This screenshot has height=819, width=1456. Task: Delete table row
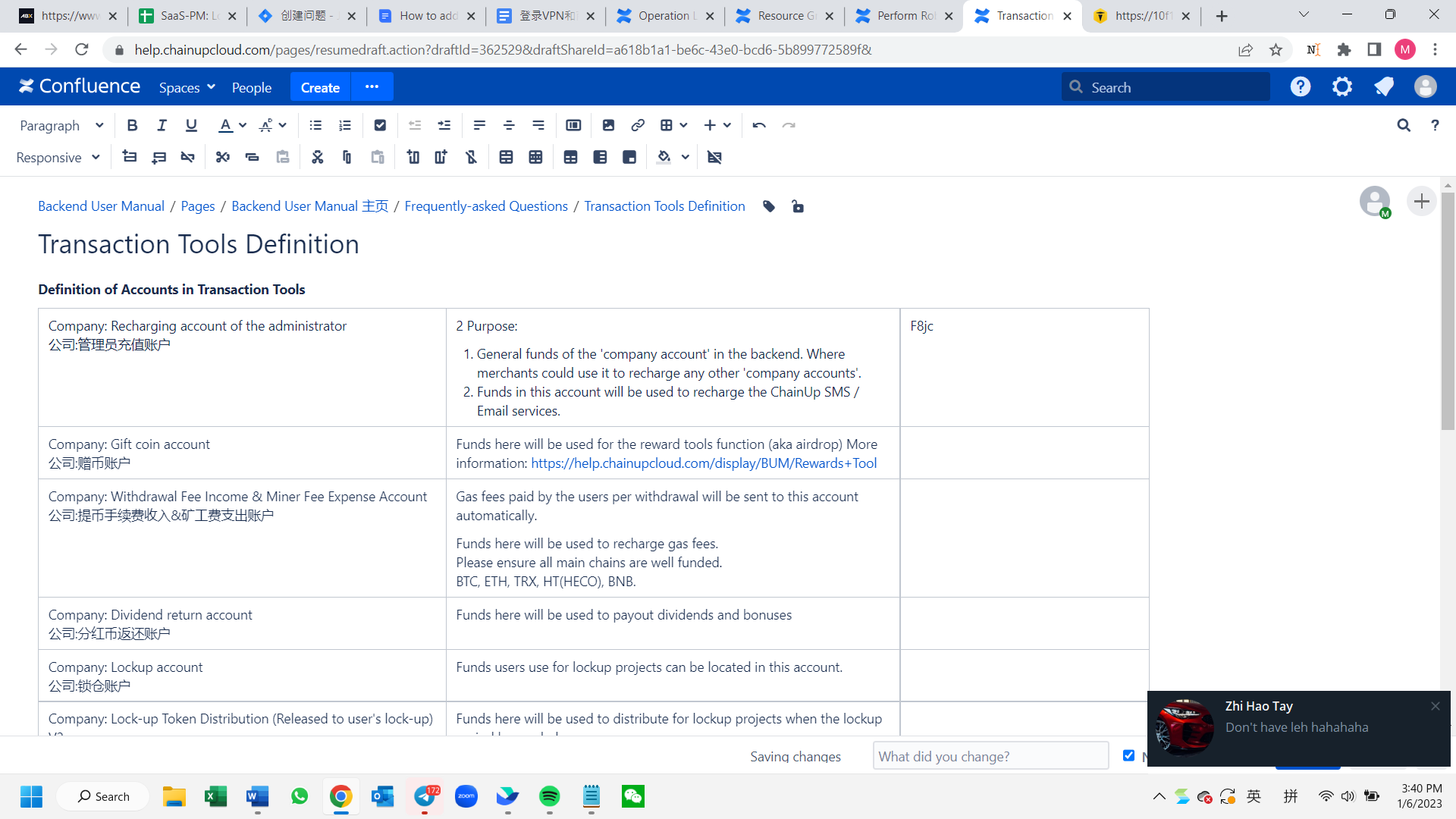tap(187, 157)
